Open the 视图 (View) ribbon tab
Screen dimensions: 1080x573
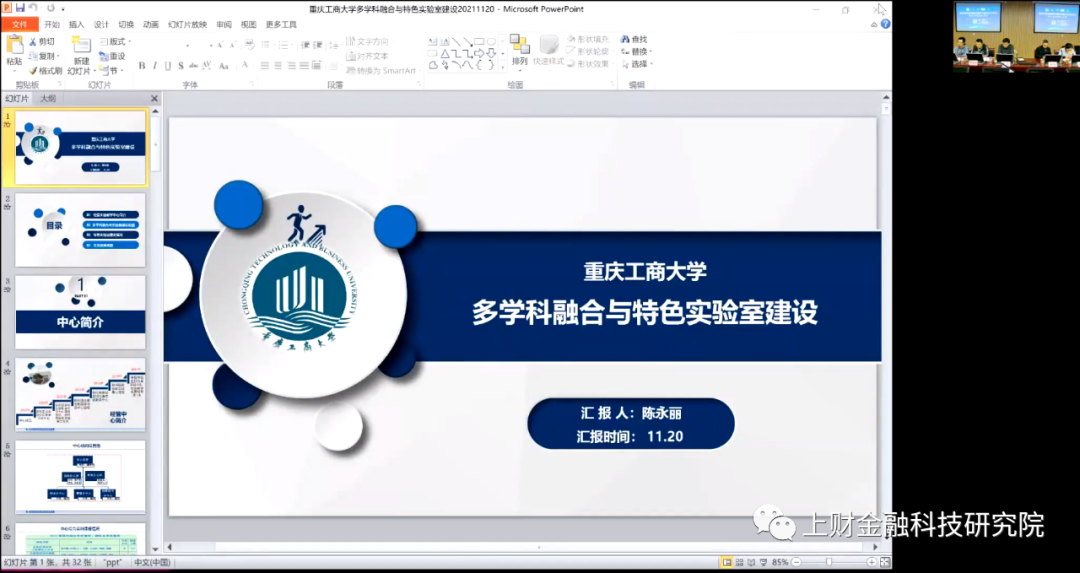point(249,24)
